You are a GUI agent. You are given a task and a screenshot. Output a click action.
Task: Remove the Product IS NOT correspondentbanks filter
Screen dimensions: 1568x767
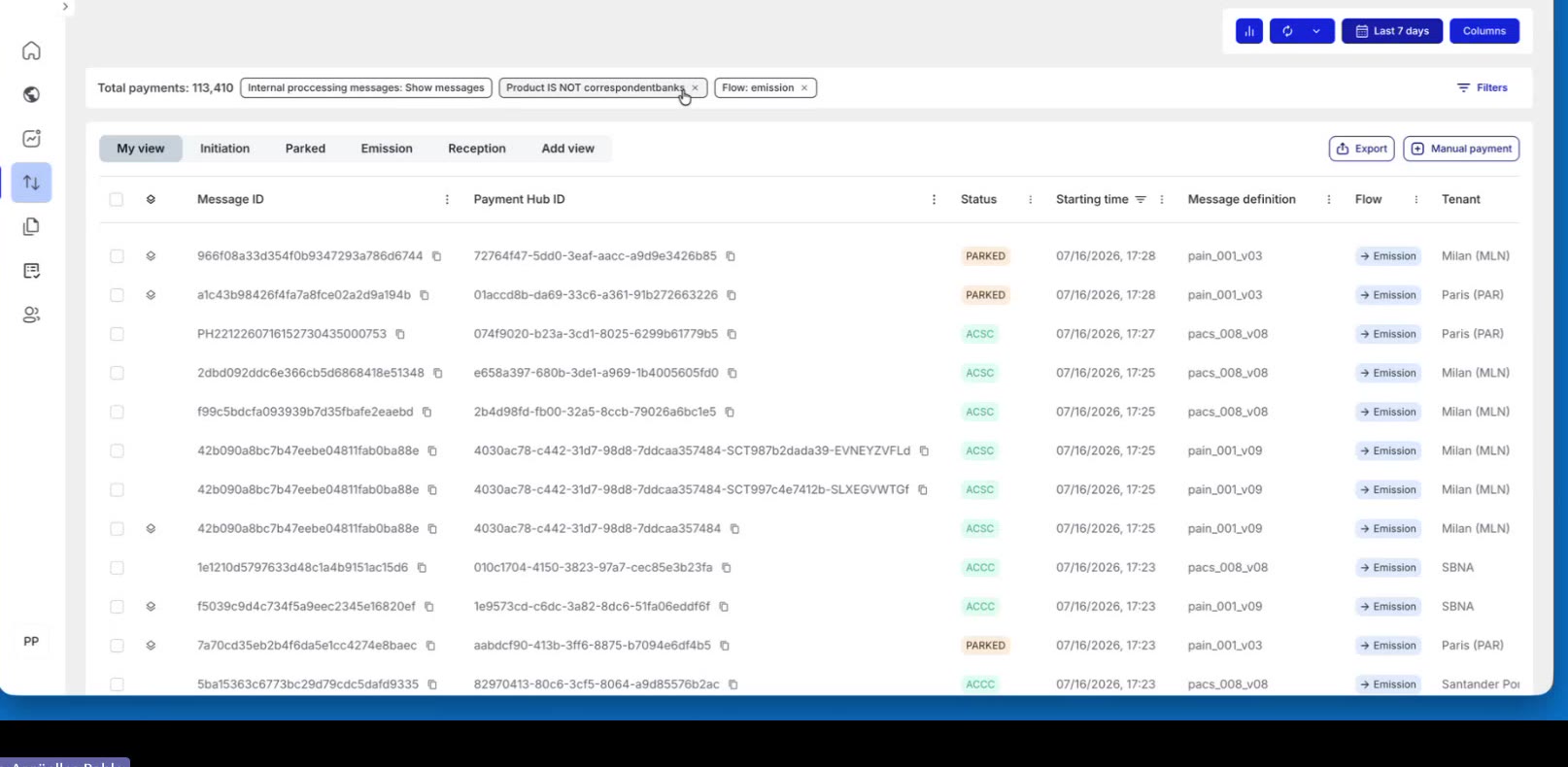pos(695,87)
